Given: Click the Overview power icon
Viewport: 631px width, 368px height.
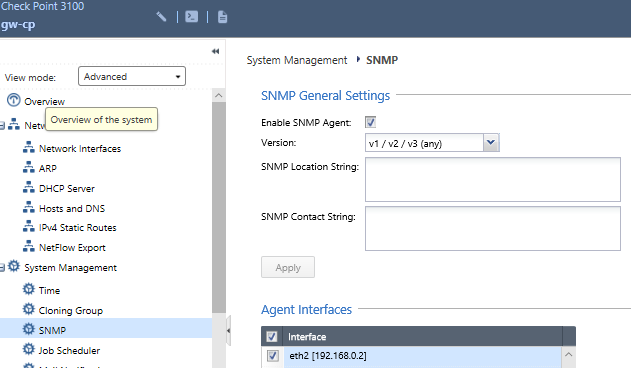Looking at the screenshot, I should pos(14,100).
